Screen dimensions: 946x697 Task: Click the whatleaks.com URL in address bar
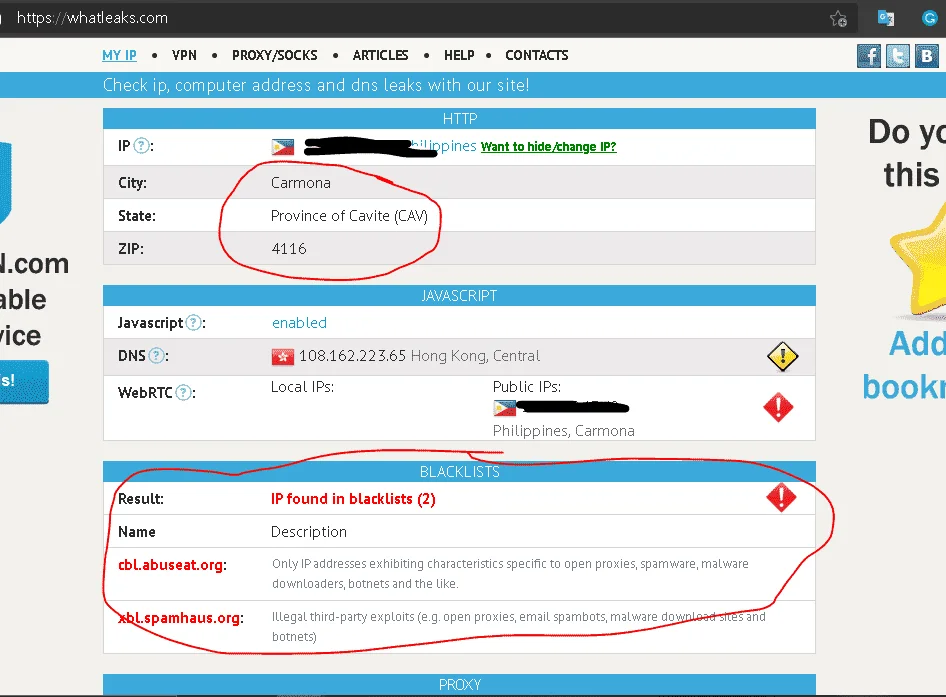92,18
